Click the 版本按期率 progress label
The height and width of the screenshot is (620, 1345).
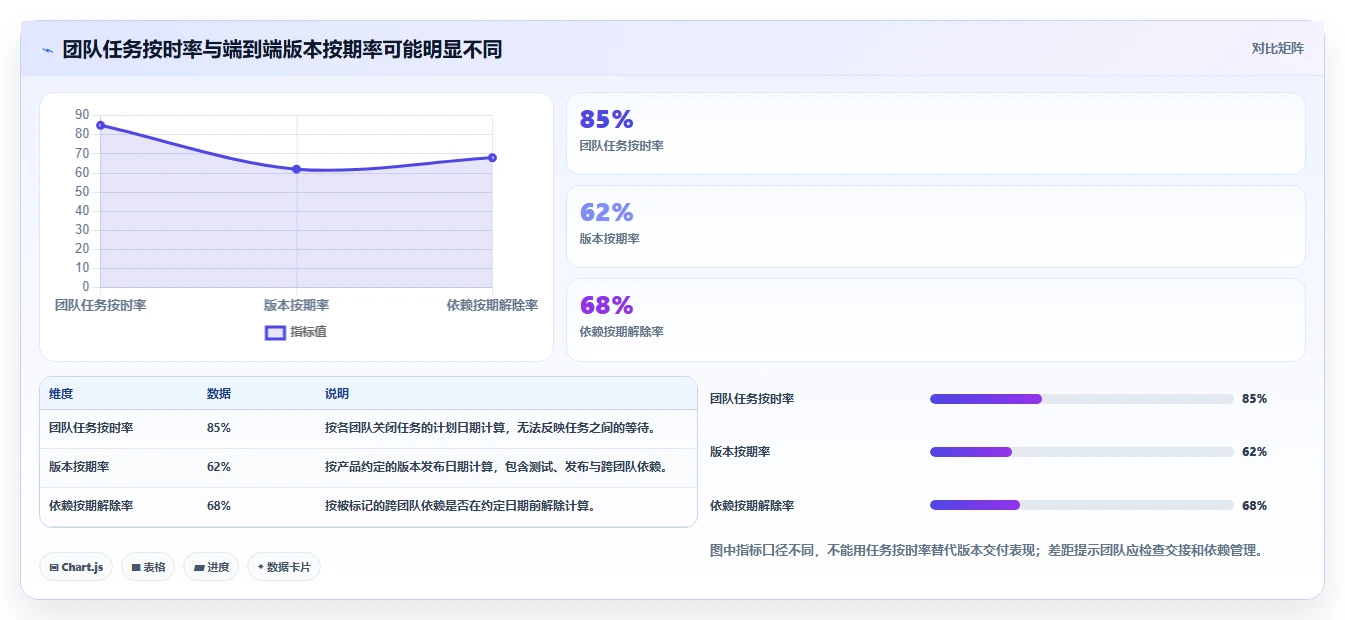[740, 452]
